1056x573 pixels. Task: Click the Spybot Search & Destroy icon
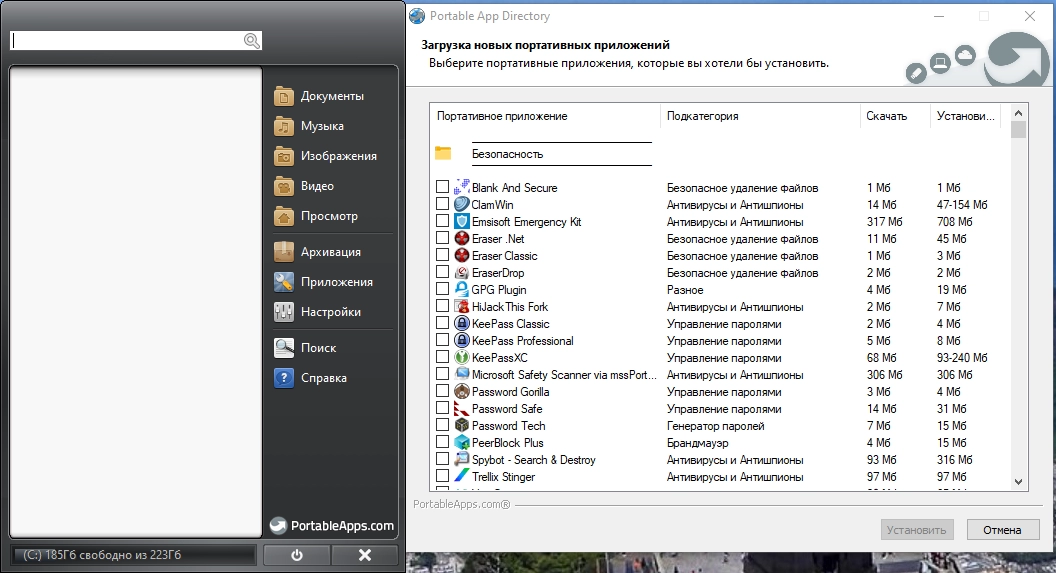[461, 459]
